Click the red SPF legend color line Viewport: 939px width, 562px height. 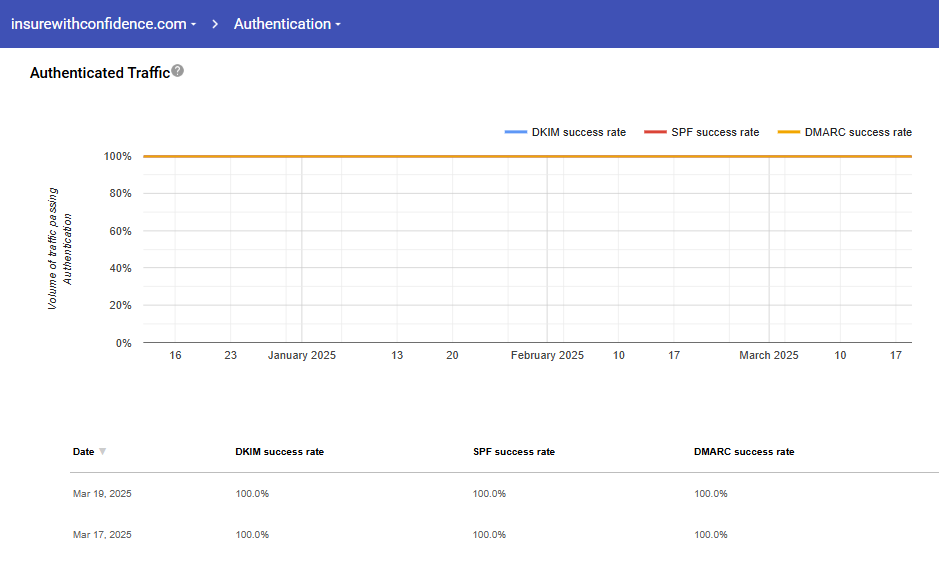(x=655, y=132)
